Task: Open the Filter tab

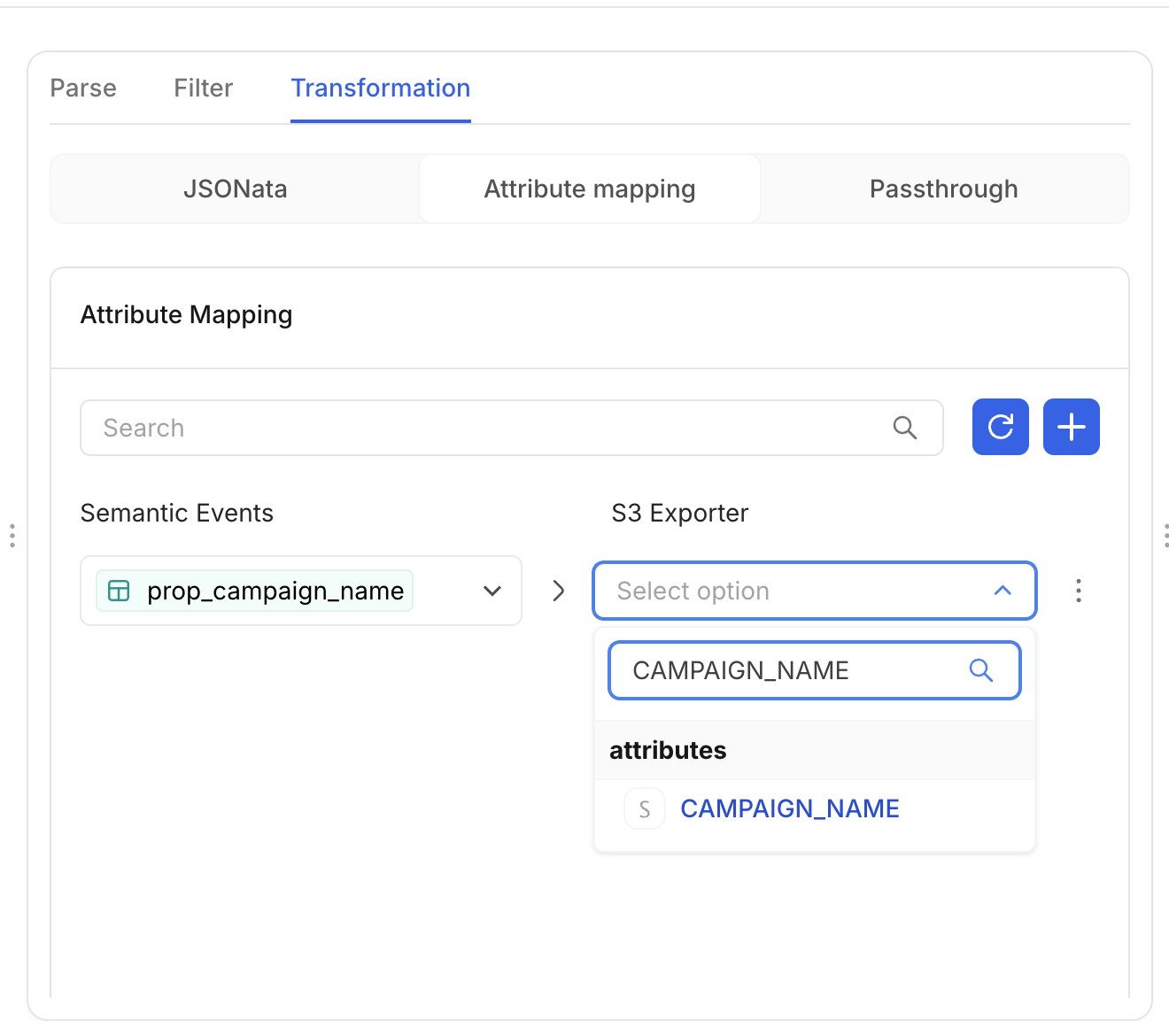Action: 203,88
